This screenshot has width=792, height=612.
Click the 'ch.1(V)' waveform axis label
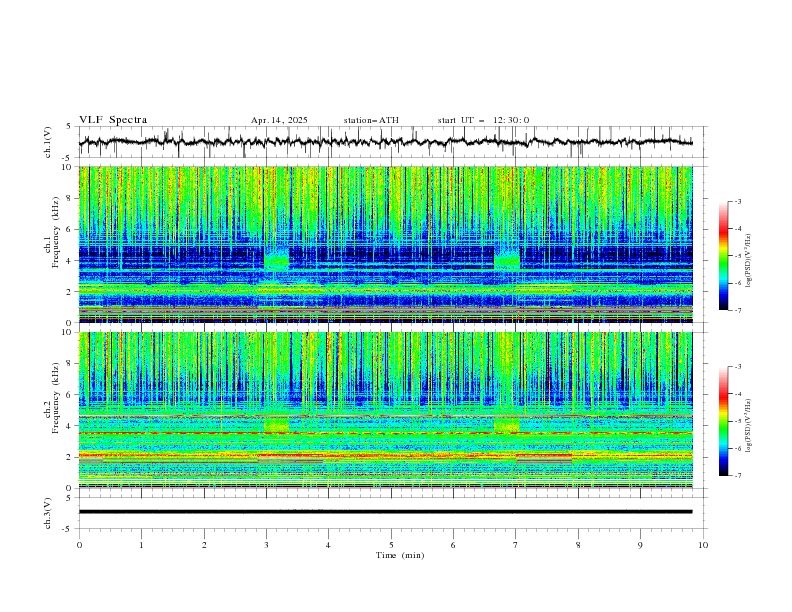pyautogui.click(x=48, y=142)
